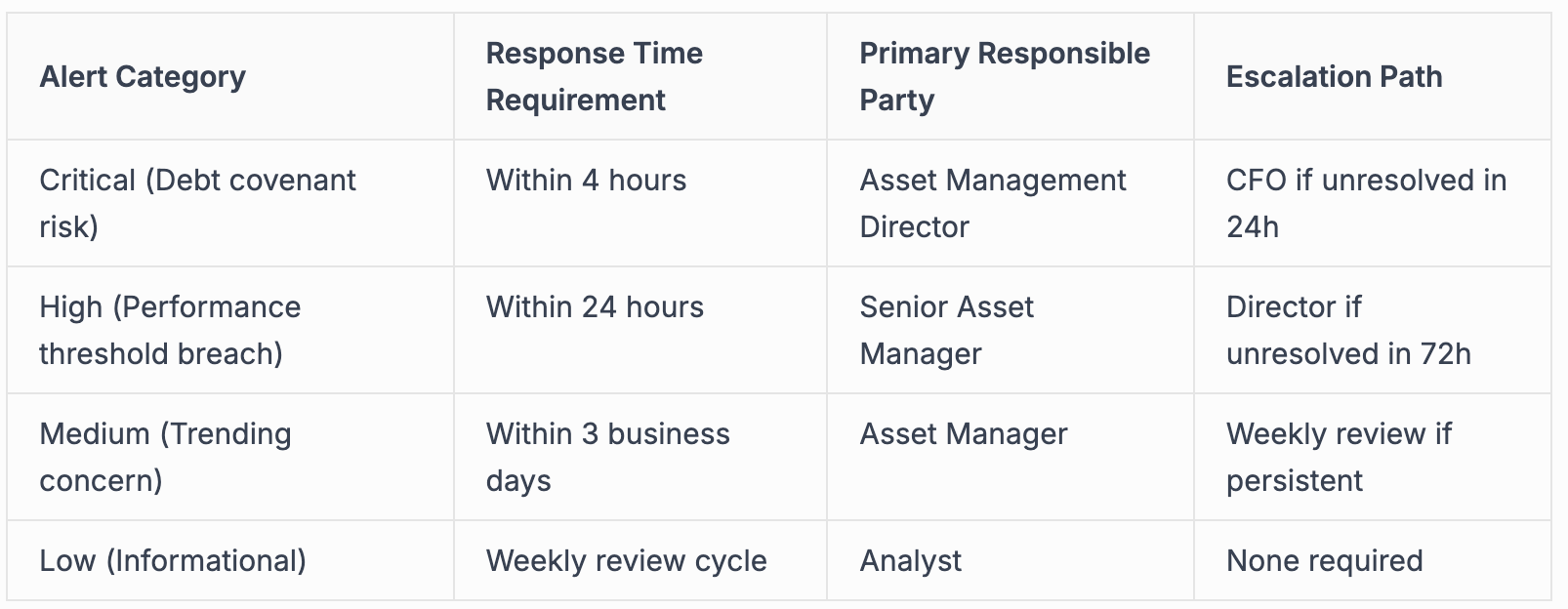
Task: Select the Escalation Path column header
Action: coord(1334,76)
